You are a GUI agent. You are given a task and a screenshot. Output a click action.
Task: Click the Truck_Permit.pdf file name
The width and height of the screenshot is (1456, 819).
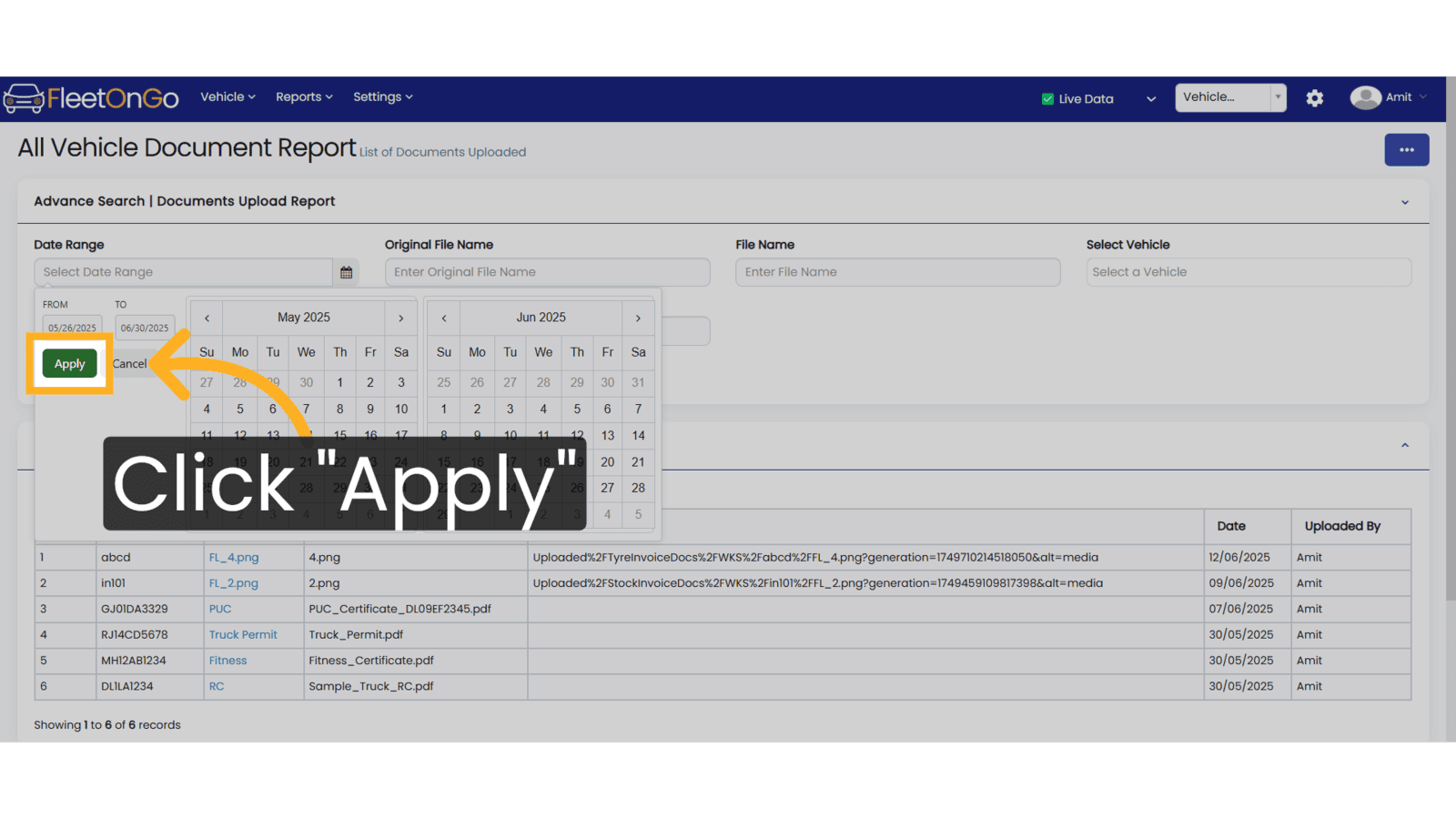coord(356,634)
